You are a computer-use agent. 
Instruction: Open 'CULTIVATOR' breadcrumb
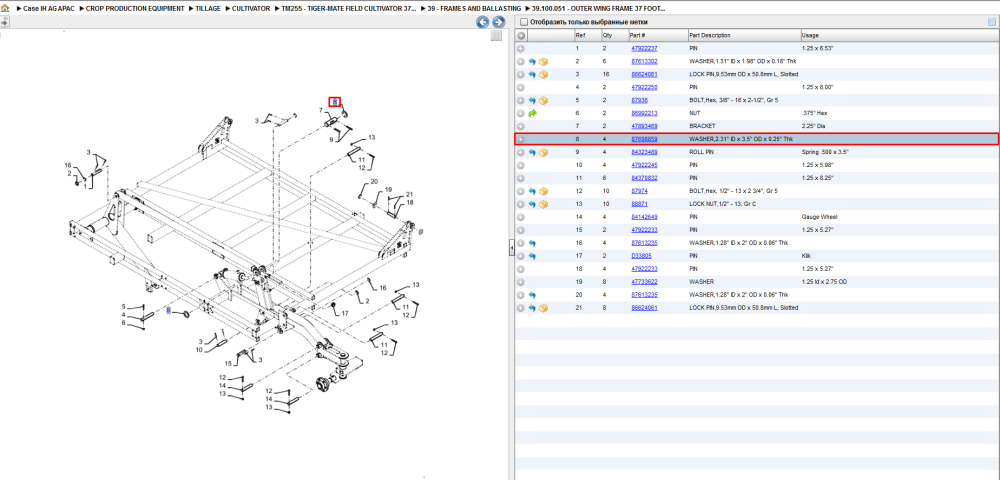click(x=252, y=9)
